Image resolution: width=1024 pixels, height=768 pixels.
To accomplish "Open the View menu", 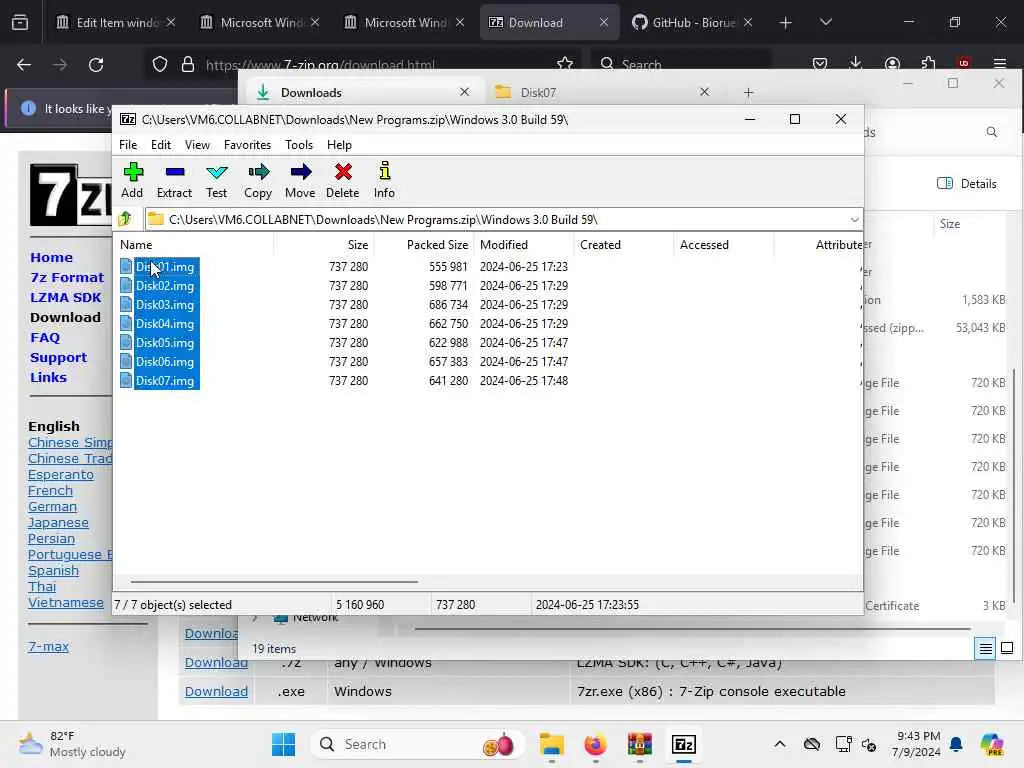I will [197, 145].
